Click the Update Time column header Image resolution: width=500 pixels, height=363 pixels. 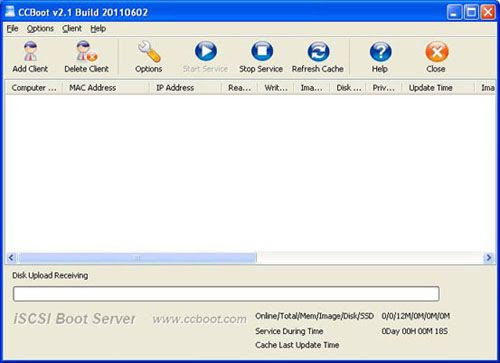pyautogui.click(x=438, y=88)
